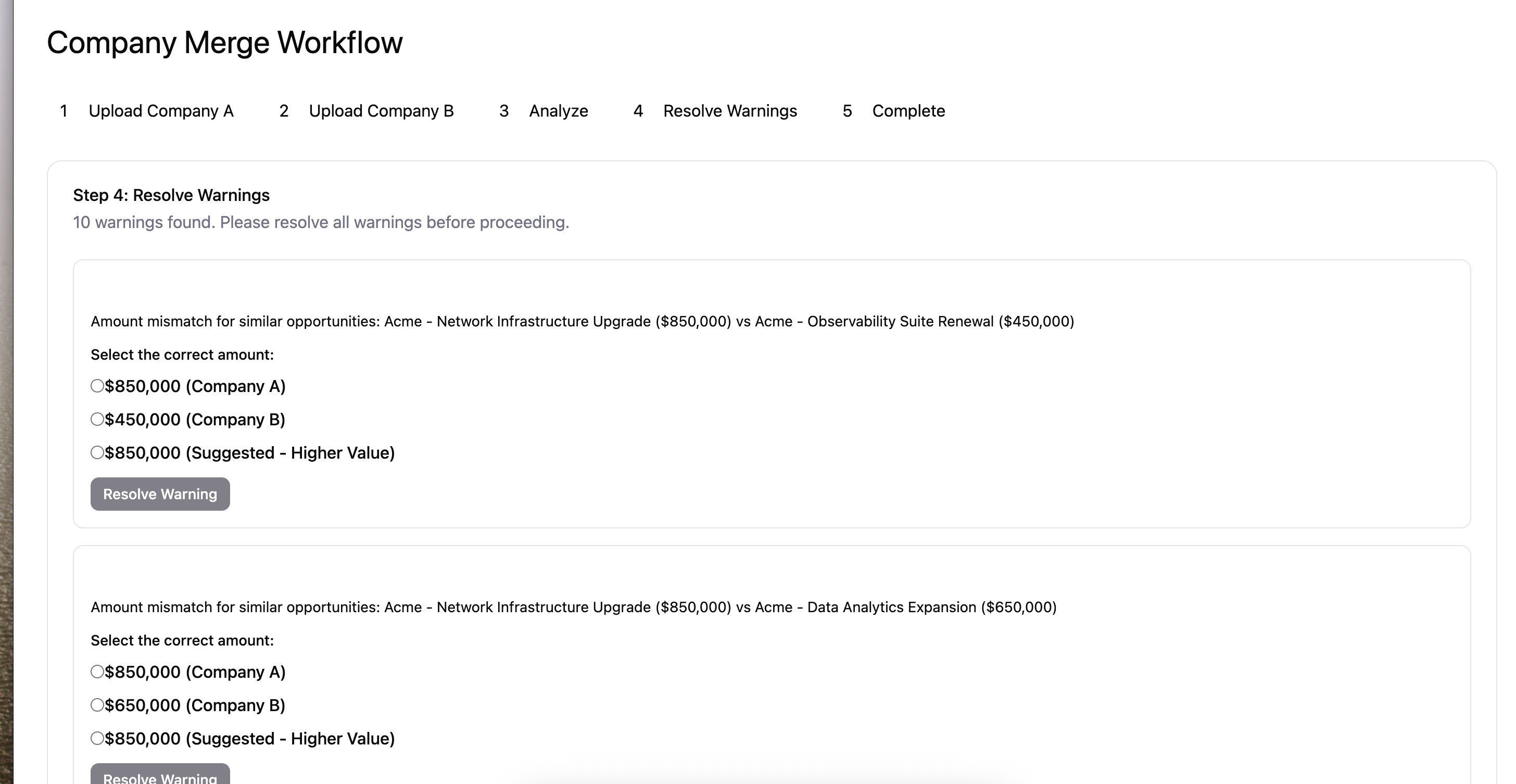Choose second warning's Suggested Higher Value option
The image size is (1516, 784).
(98, 739)
